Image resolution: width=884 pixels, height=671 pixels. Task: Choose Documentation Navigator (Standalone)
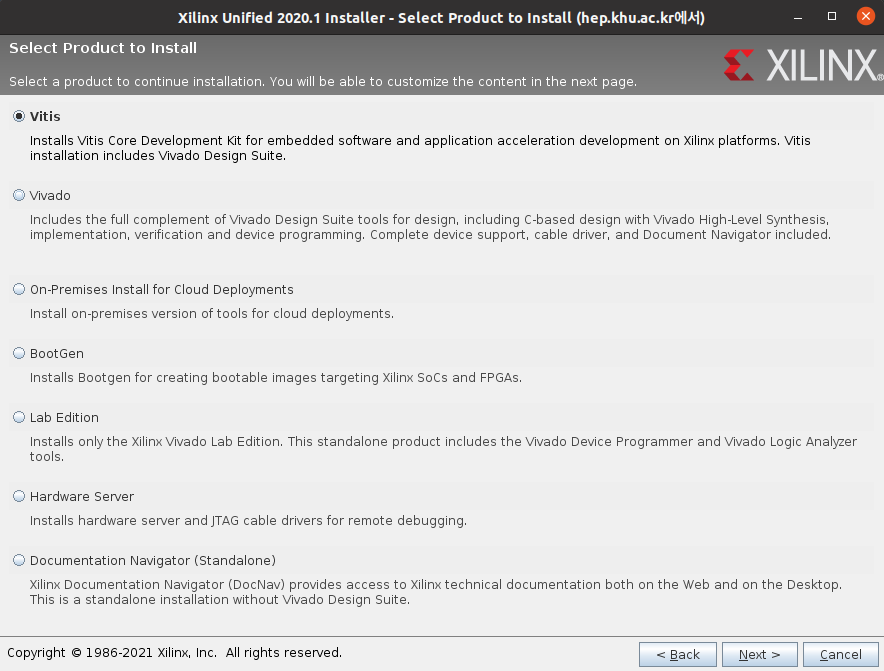click(x=19, y=561)
